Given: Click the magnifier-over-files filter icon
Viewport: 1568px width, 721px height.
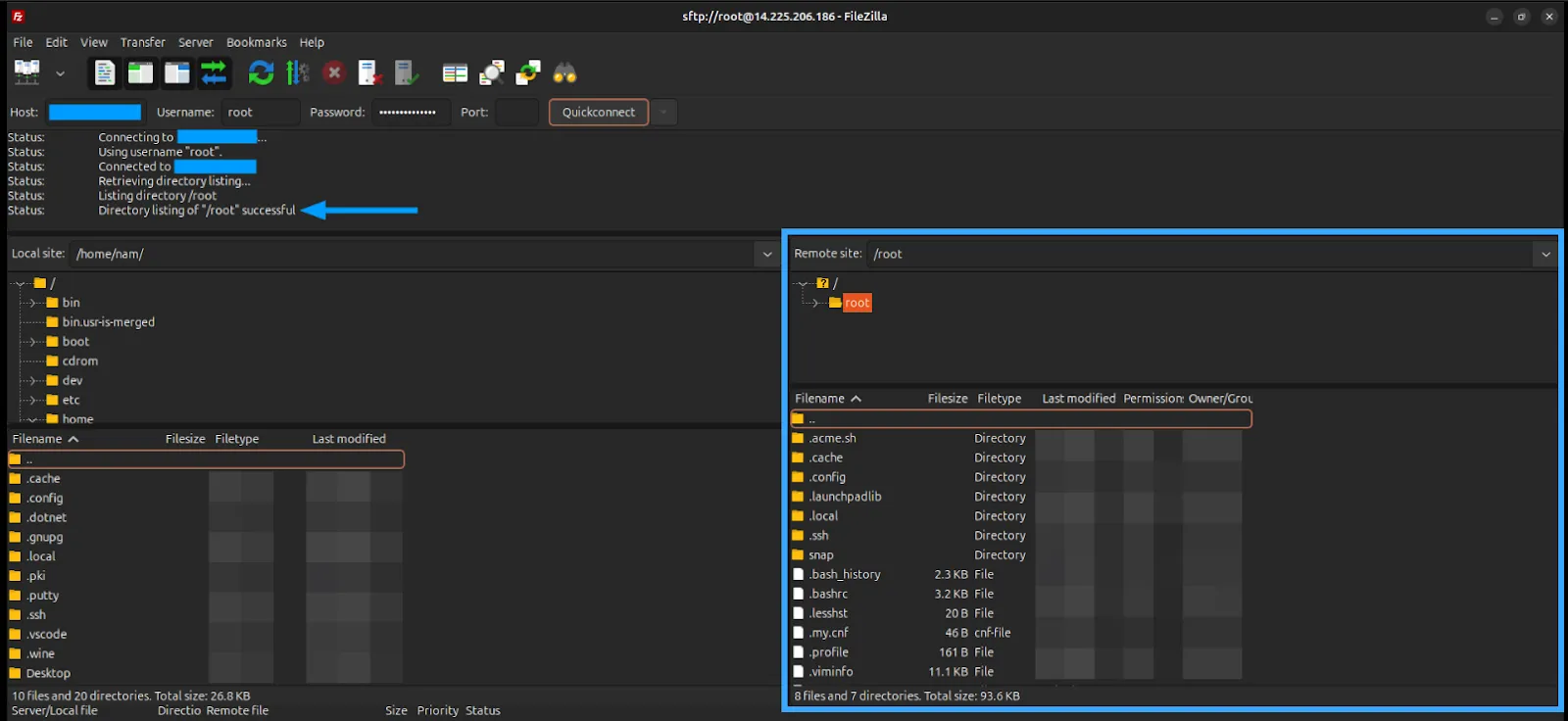Looking at the screenshot, I should (x=492, y=72).
